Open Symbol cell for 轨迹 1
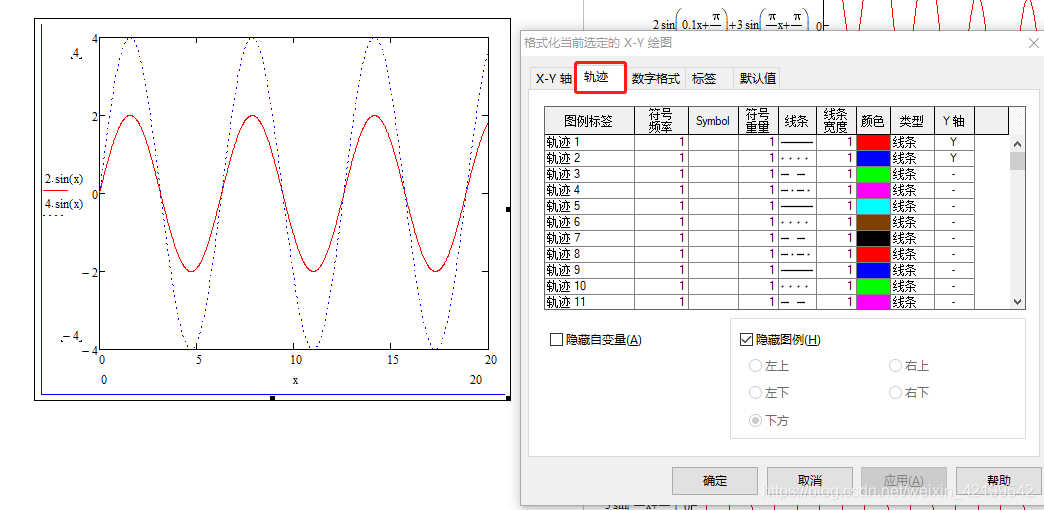The width and height of the screenshot is (1044, 510). (x=713, y=142)
